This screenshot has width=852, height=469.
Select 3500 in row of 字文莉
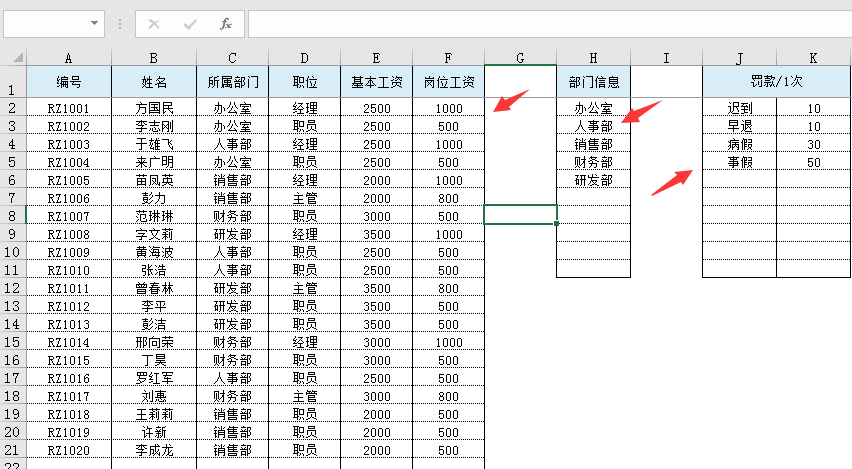pos(377,234)
